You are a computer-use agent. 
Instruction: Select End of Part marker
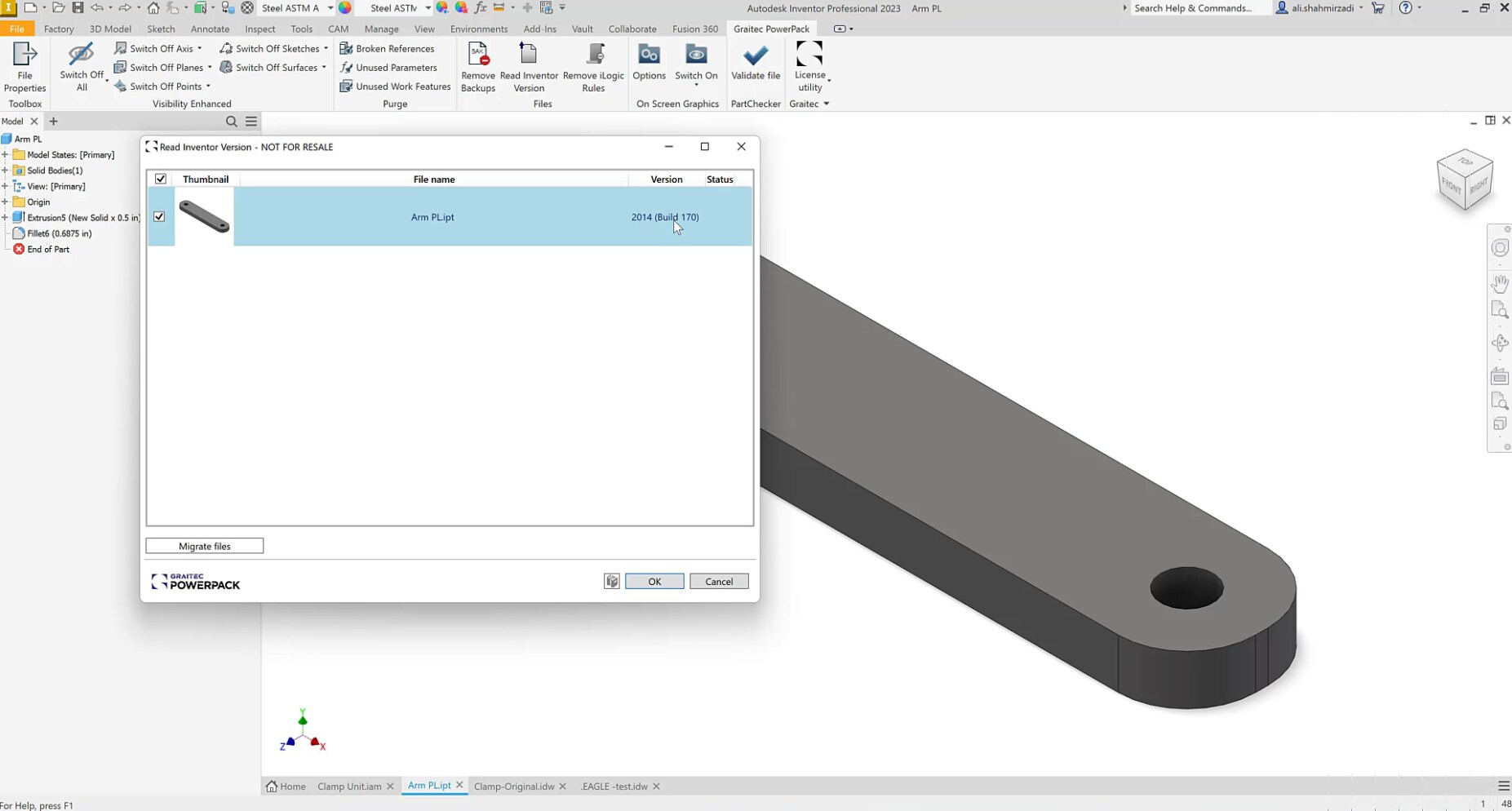tap(48, 249)
